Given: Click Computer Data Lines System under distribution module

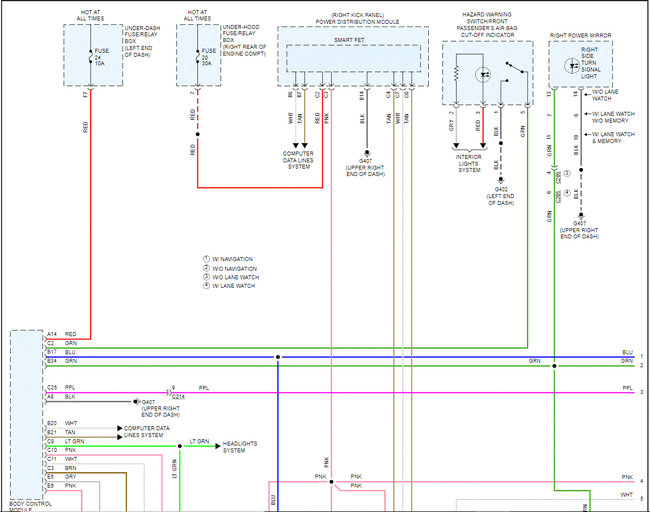Looking at the screenshot, I should pos(298,160).
